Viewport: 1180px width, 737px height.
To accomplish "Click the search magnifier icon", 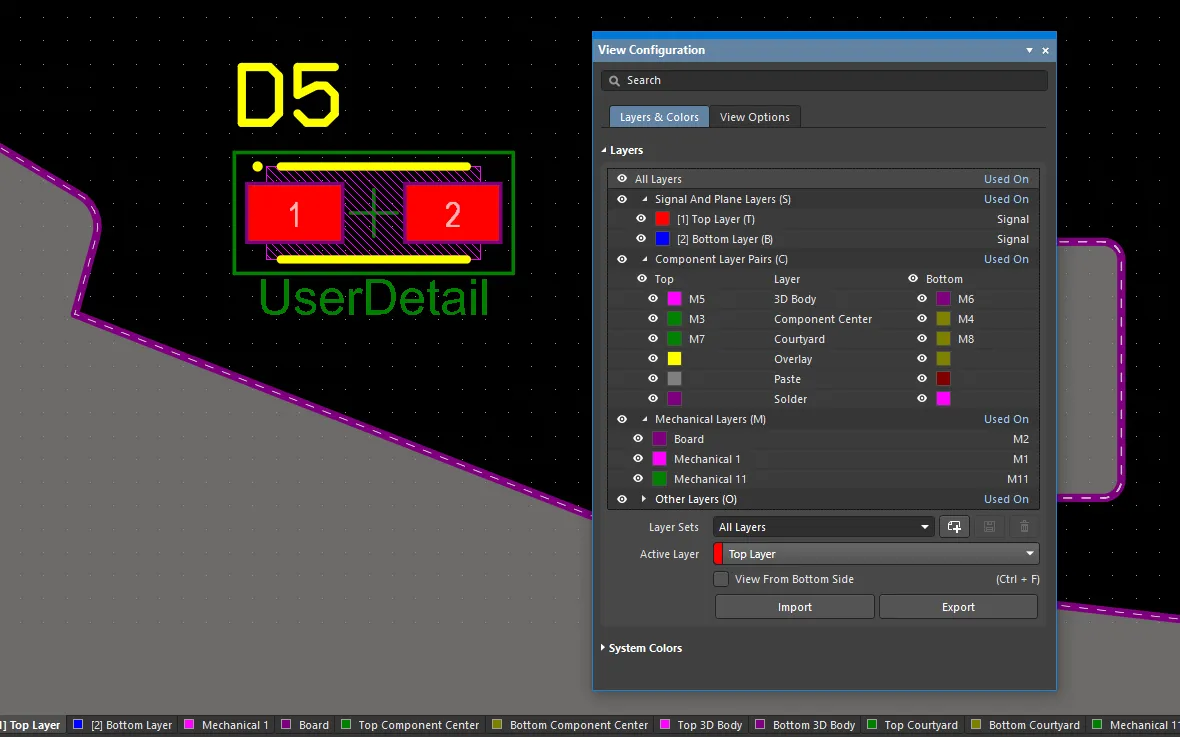I will pyautogui.click(x=615, y=81).
